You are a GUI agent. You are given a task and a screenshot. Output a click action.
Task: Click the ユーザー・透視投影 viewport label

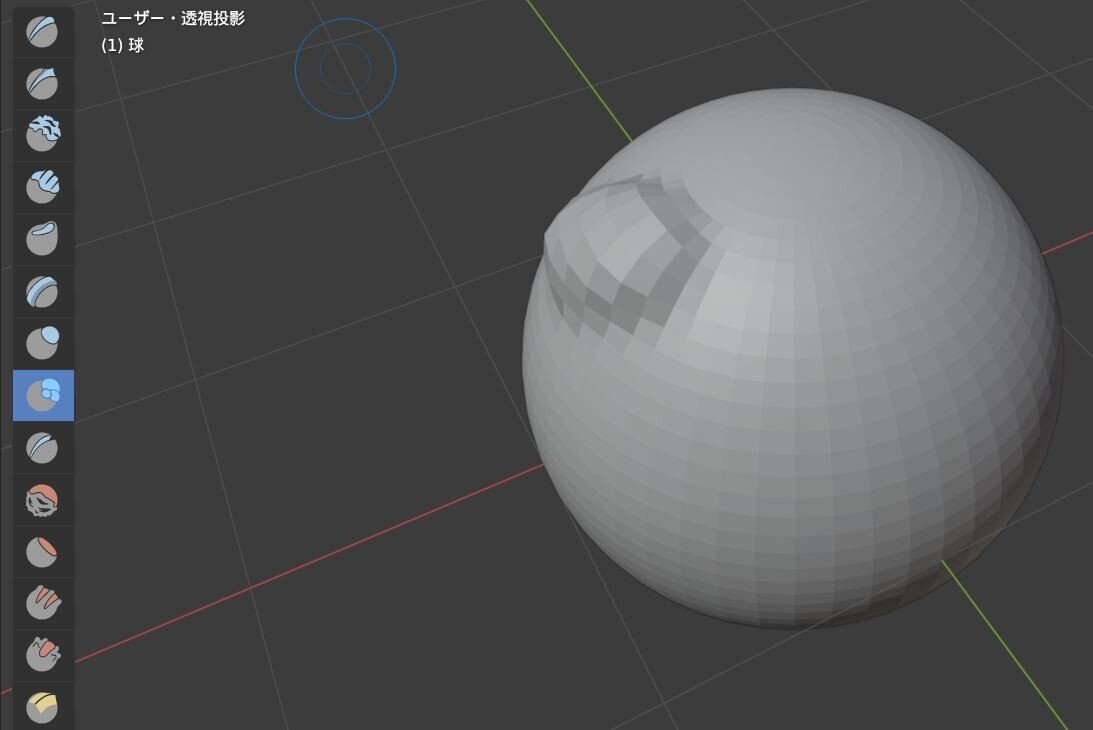coord(173,19)
